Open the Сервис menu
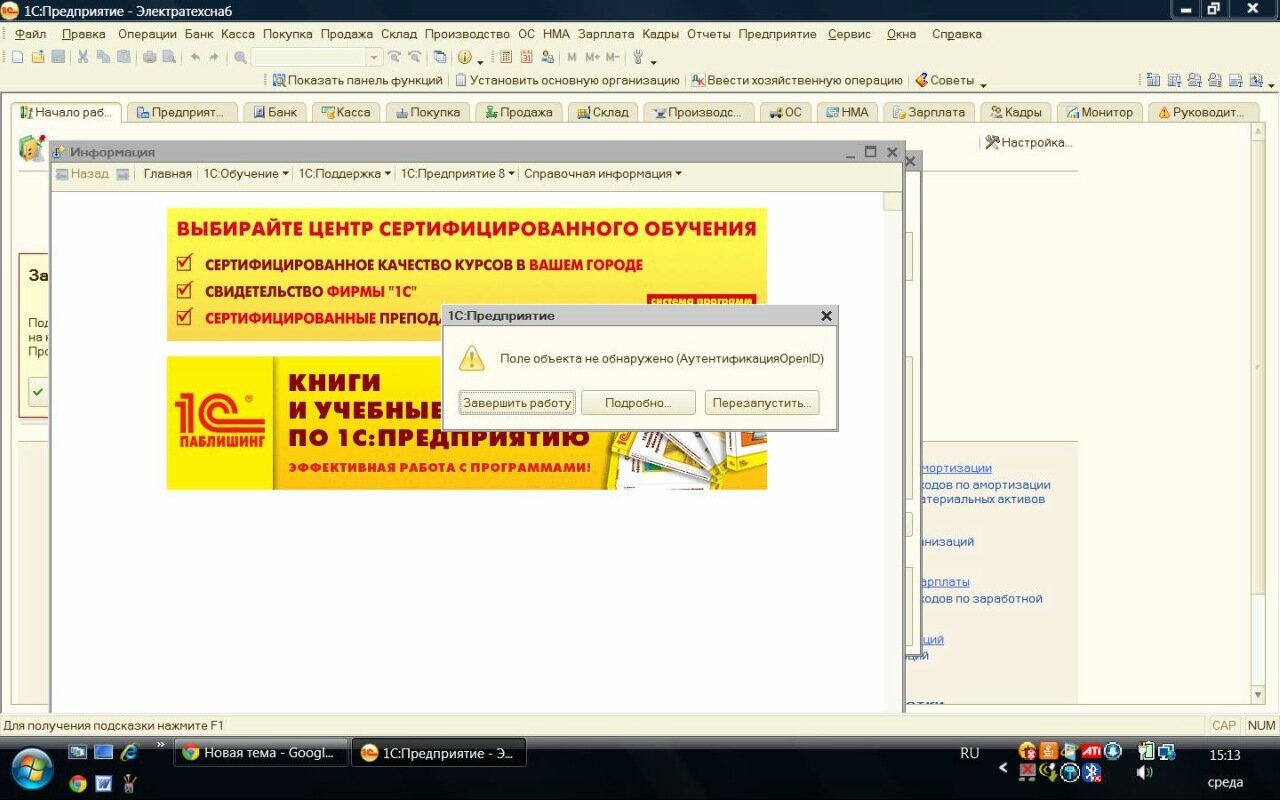 coord(849,34)
